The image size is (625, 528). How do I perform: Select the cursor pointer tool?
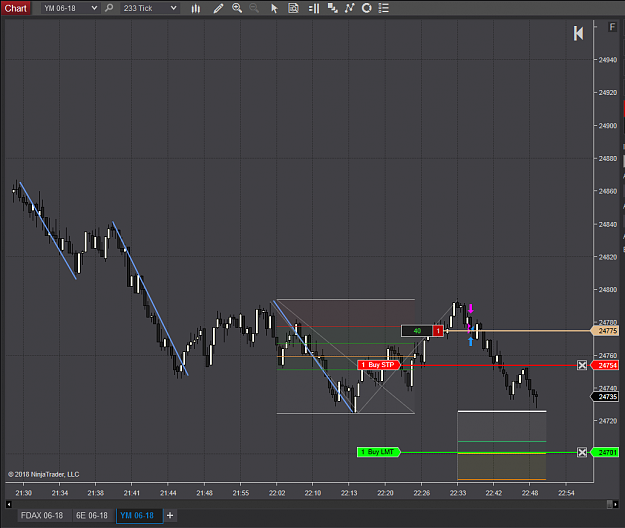274,8
